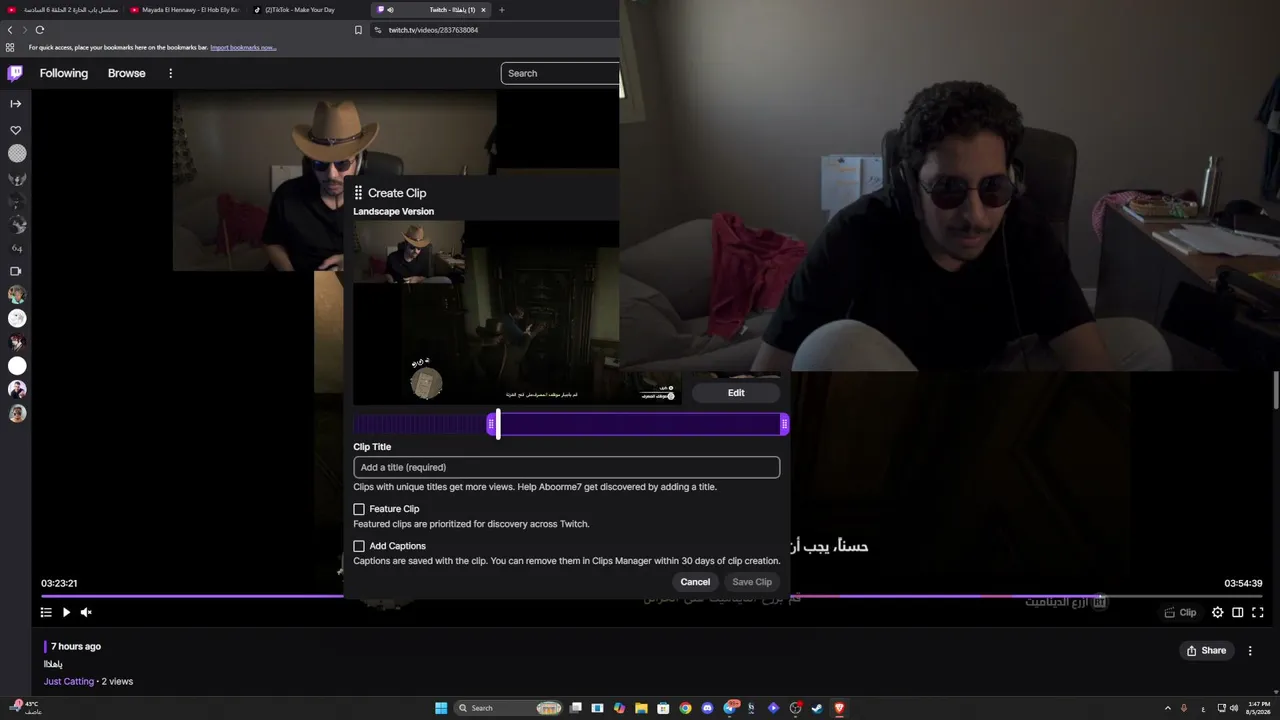Toggle theatre mode in player
This screenshot has height=720, width=1280.
coord(1237,612)
